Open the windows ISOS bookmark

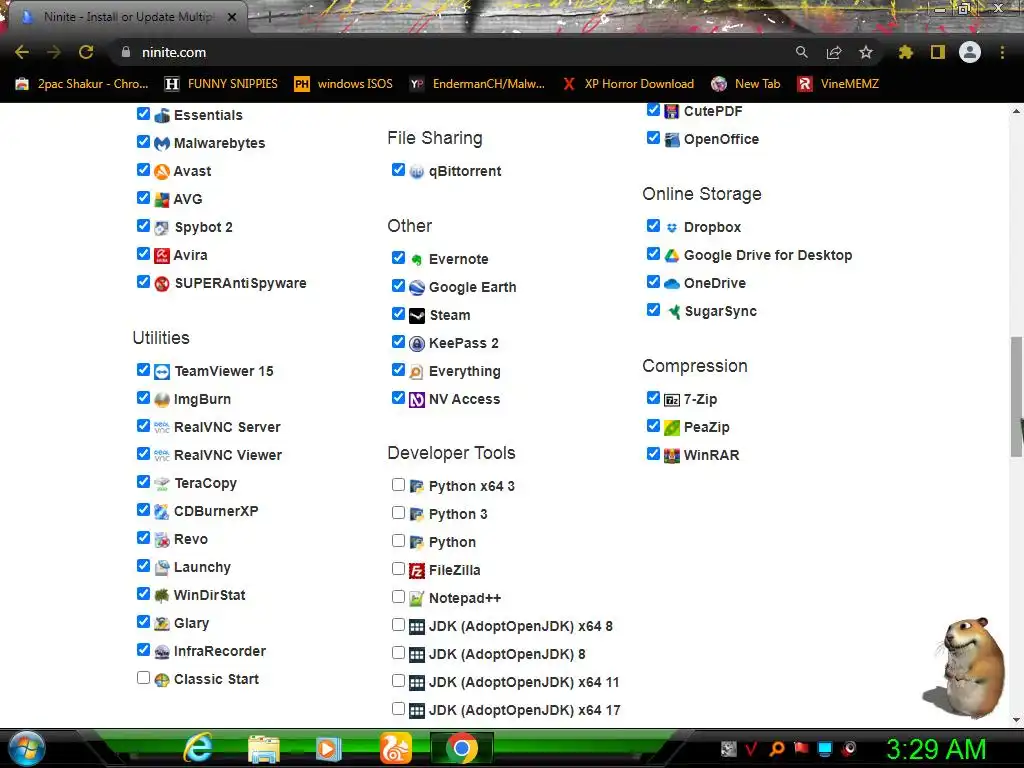pyautogui.click(x=344, y=84)
